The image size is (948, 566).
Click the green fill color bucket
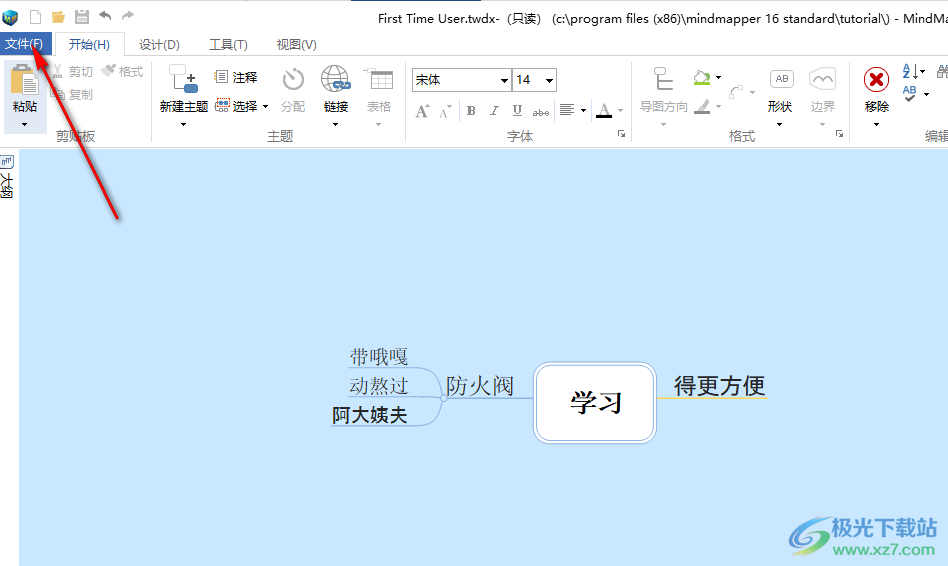click(702, 77)
